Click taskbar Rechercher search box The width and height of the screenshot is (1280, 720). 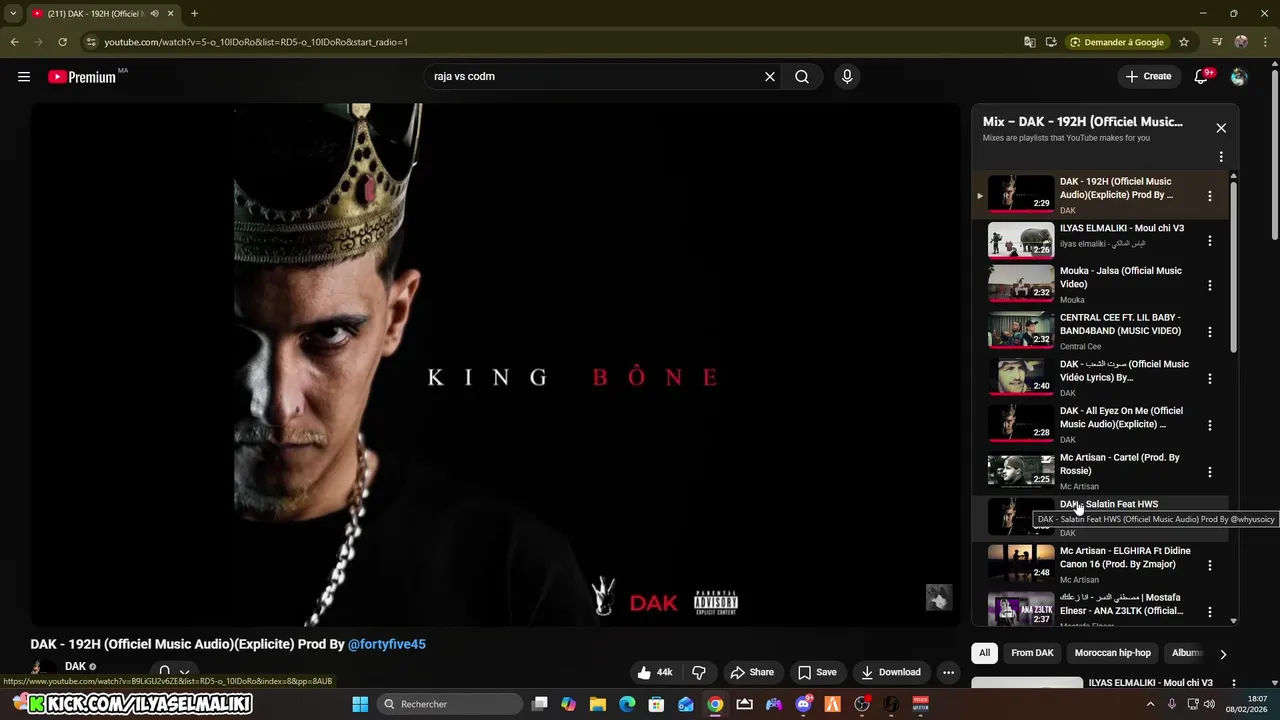click(x=450, y=704)
